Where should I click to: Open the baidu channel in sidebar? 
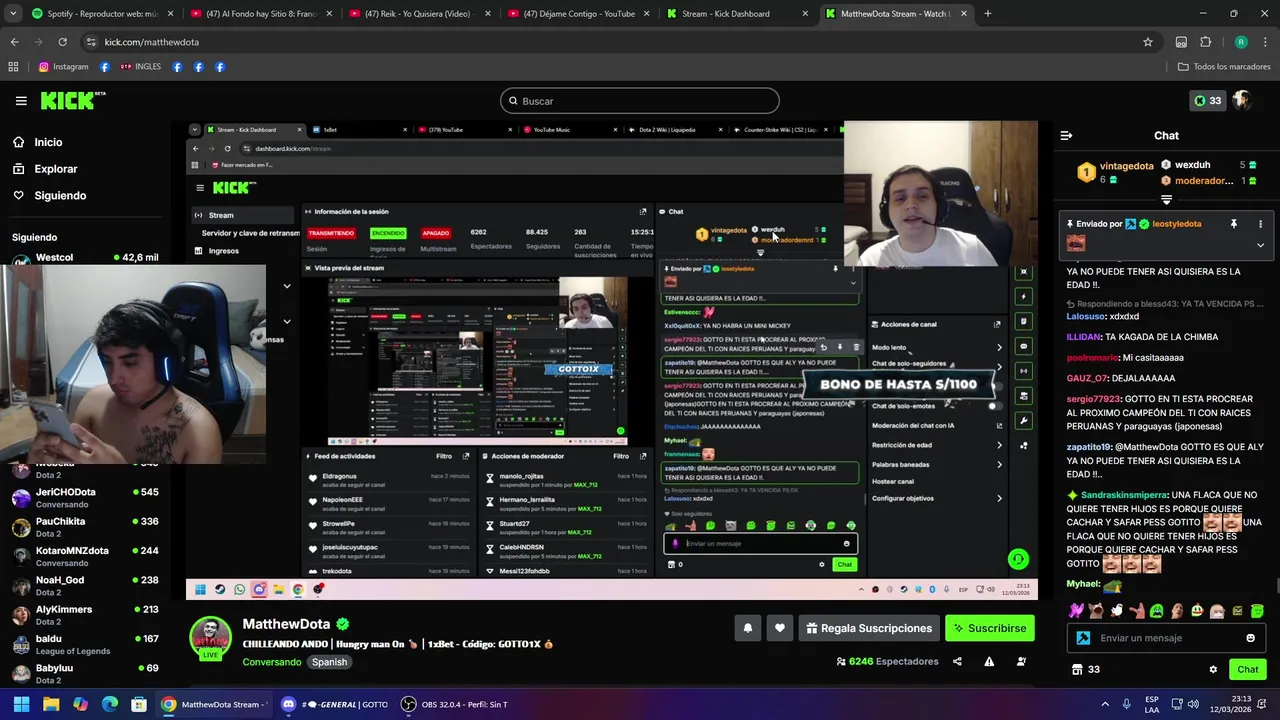(84, 644)
